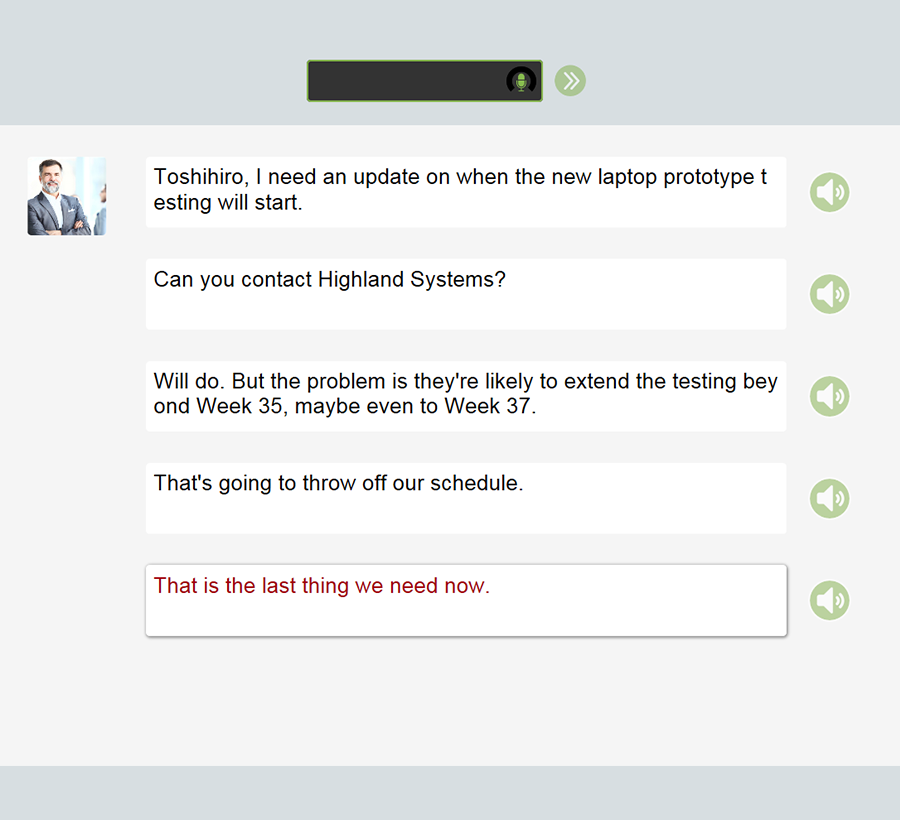
Task: Select the "Can you contact Highland Systems?" bubble
Action: [x=465, y=294]
